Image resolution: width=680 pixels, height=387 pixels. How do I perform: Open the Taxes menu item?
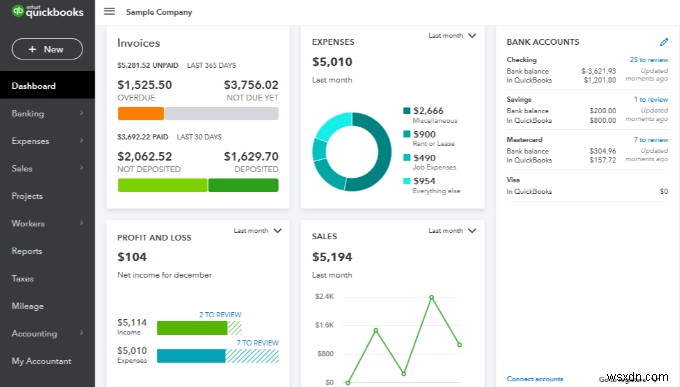(23, 279)
